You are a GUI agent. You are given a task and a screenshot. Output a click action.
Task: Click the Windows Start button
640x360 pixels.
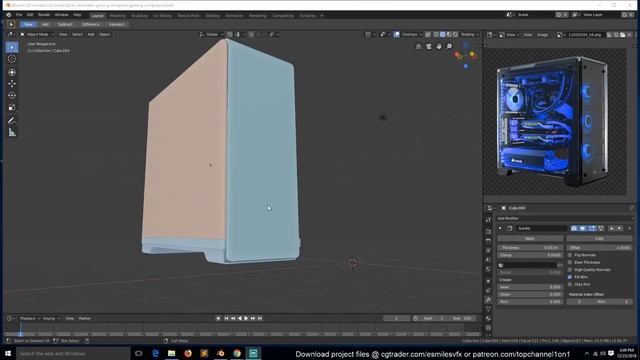coord(8,353)
